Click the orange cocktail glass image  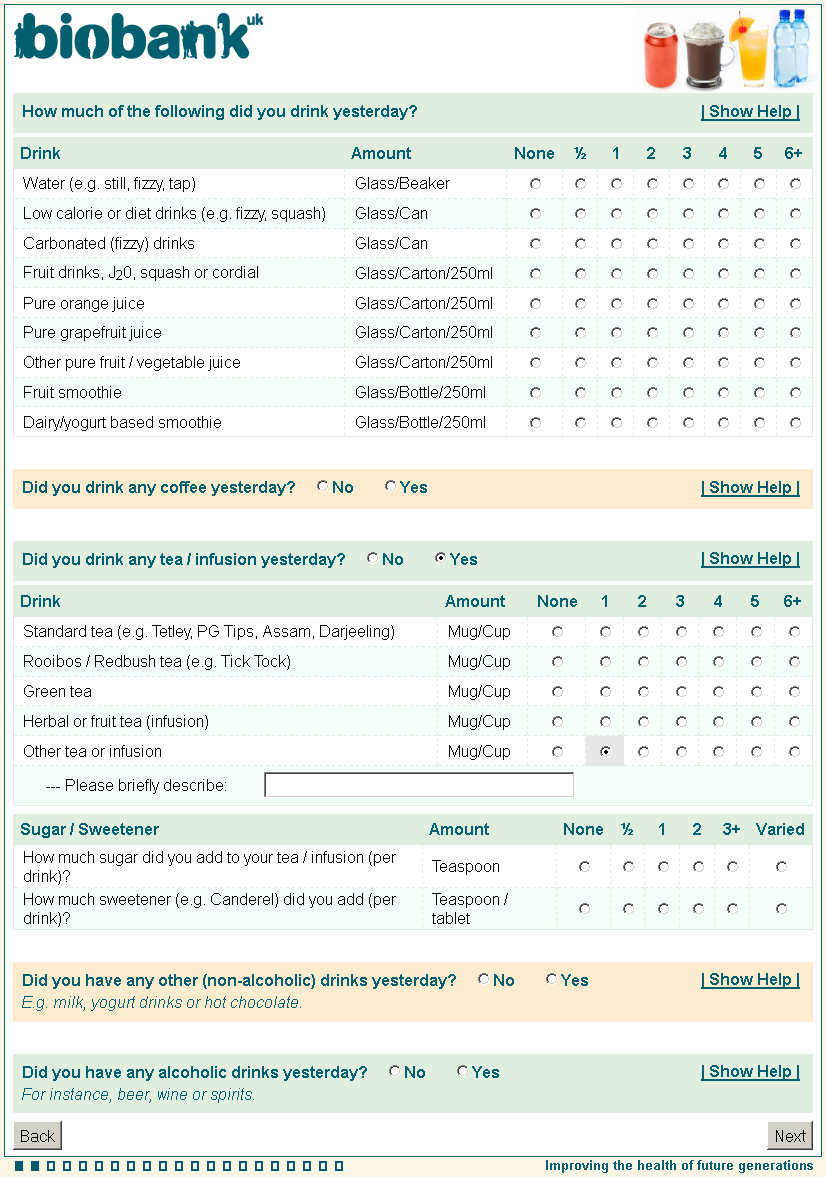click(x=751, y=50)
